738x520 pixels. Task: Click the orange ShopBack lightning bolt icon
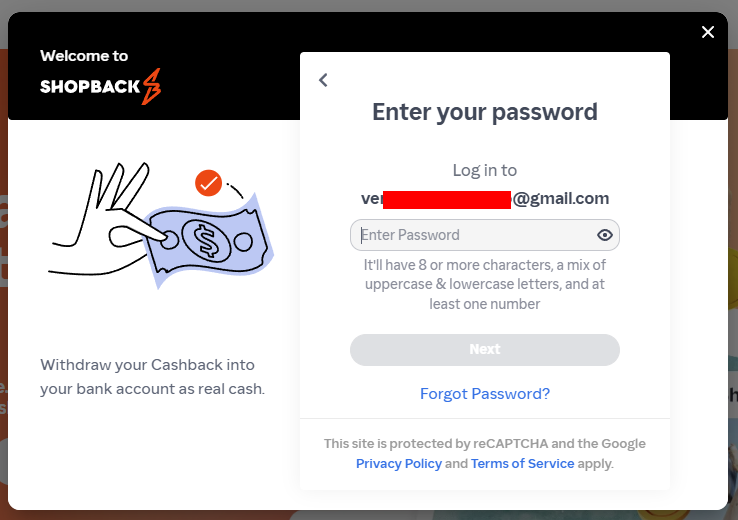pos(151,86)
